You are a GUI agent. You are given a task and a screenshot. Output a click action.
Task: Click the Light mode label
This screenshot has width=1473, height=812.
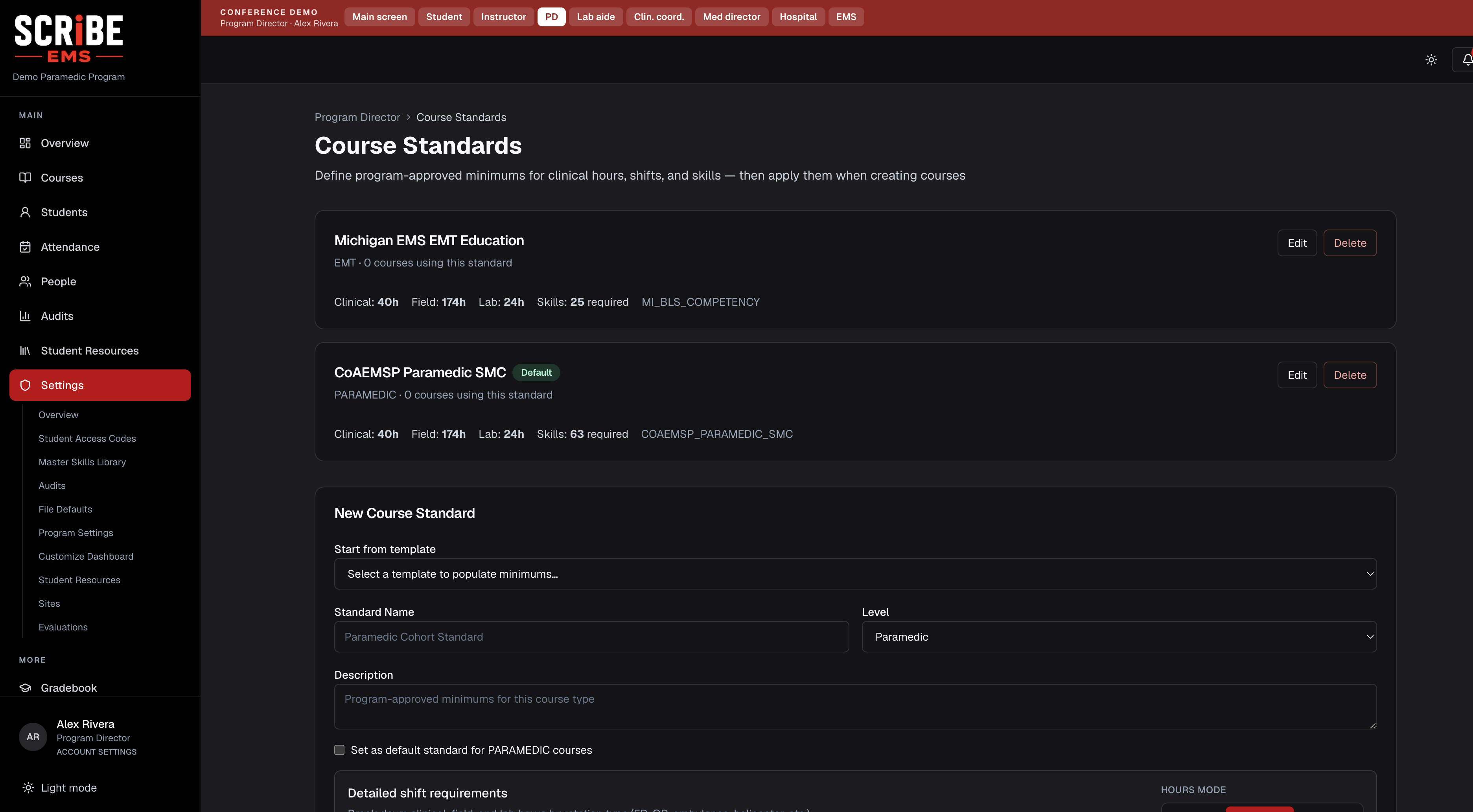tap(69, 787)
